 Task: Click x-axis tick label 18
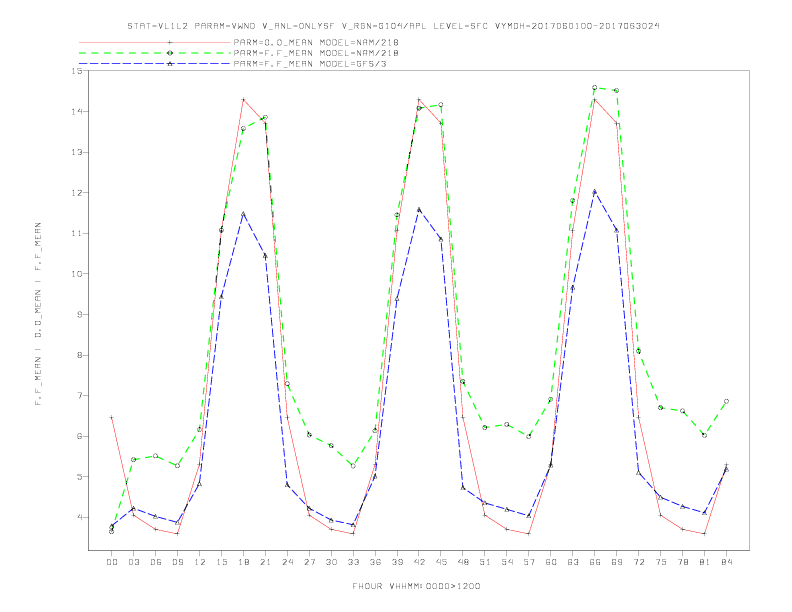pyautogui.click(x=243, y=562)
